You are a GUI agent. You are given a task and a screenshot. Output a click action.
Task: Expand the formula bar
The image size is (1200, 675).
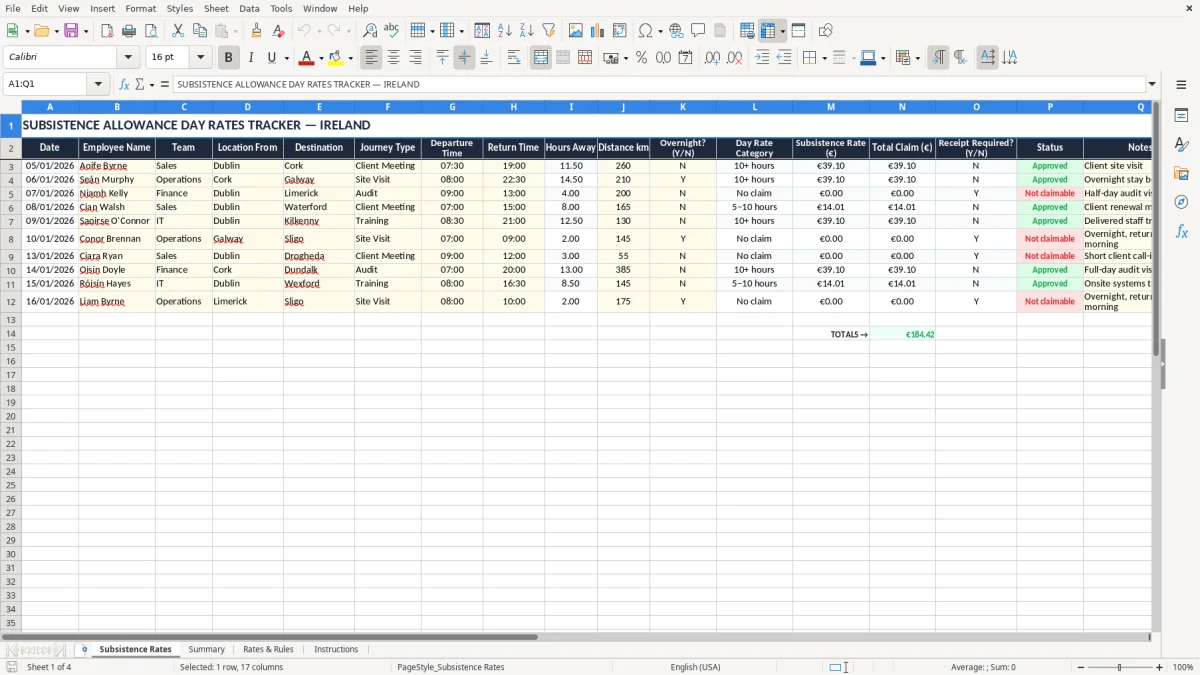[1152, 85]
